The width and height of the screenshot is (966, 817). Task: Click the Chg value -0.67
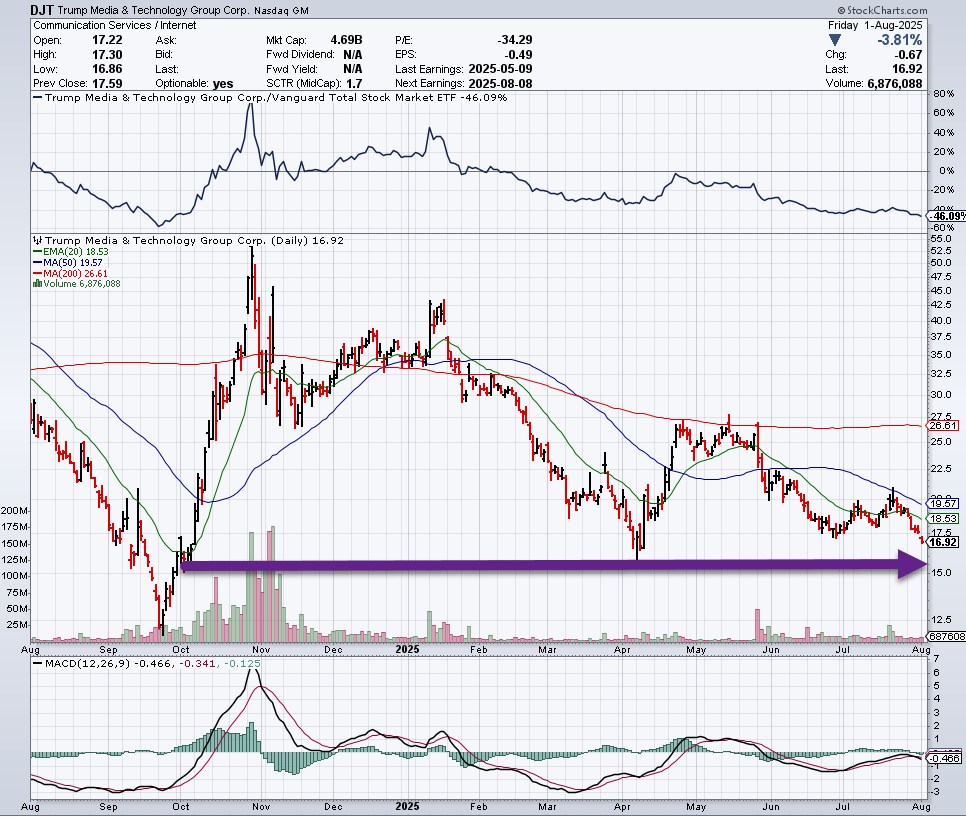coord(908,55)
